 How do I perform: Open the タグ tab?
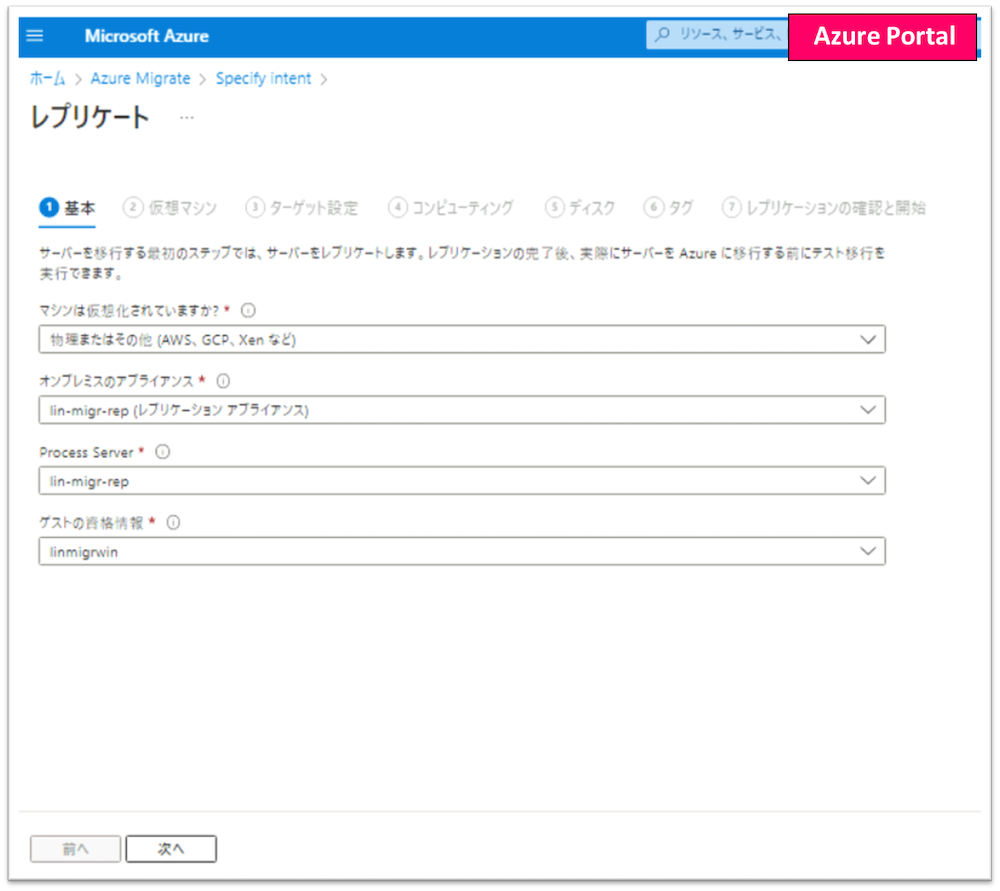tap(668, 208)
